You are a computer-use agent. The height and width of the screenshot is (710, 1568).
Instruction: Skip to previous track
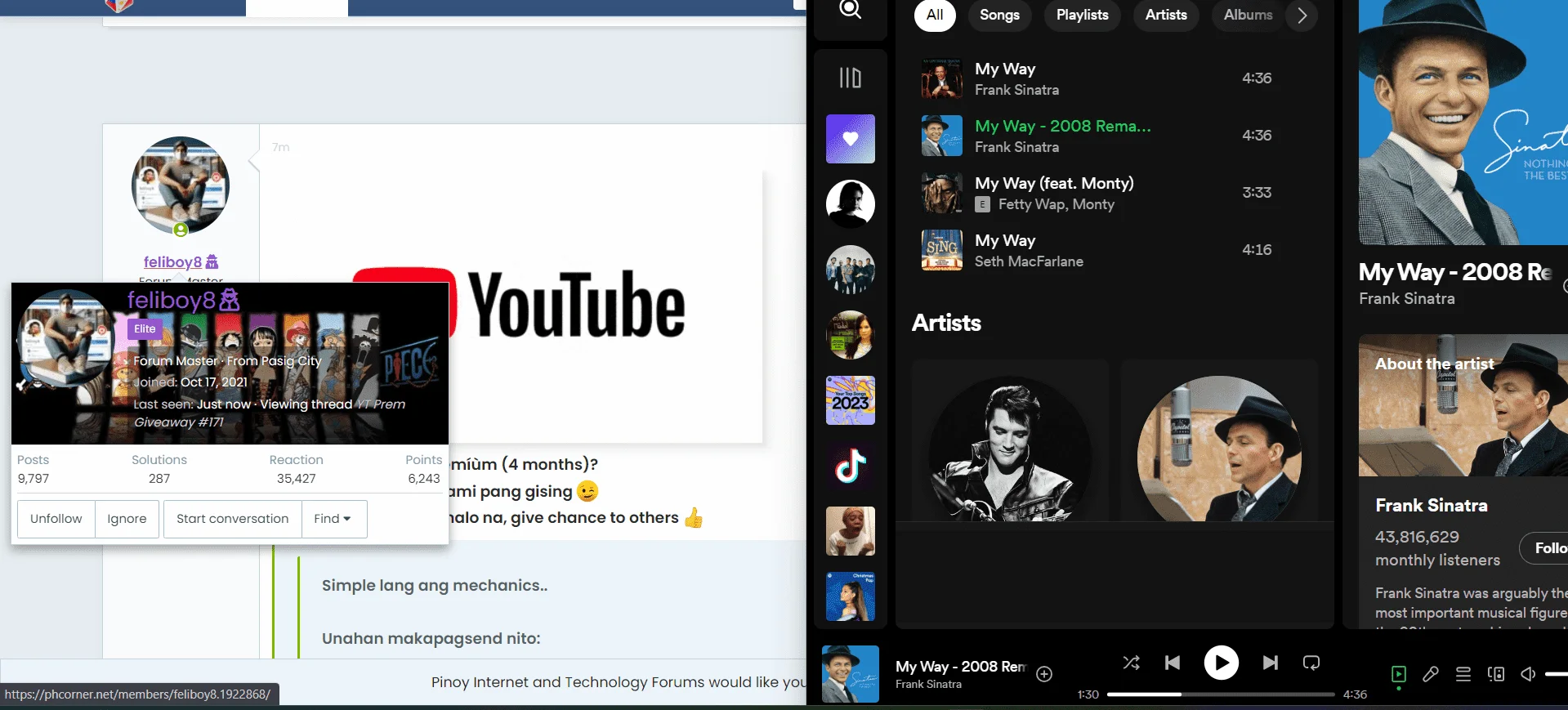[1173, 663]
